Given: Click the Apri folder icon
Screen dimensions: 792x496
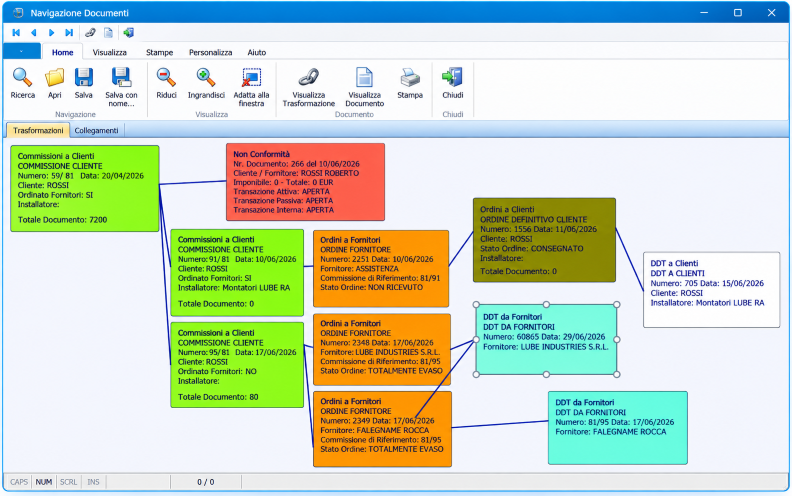Looking at the screenshot, I should point(55,83).
